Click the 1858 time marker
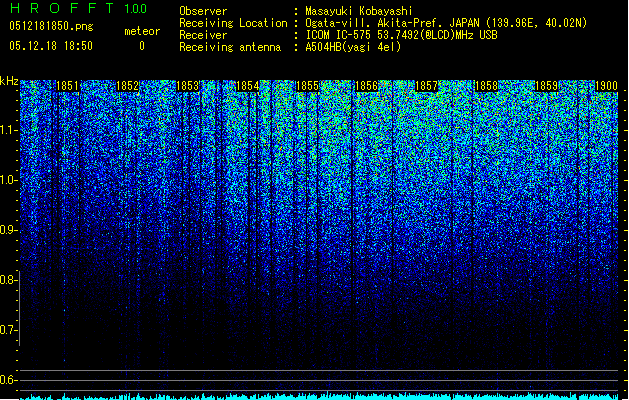629x400 pixels. (x=486, y=86)
